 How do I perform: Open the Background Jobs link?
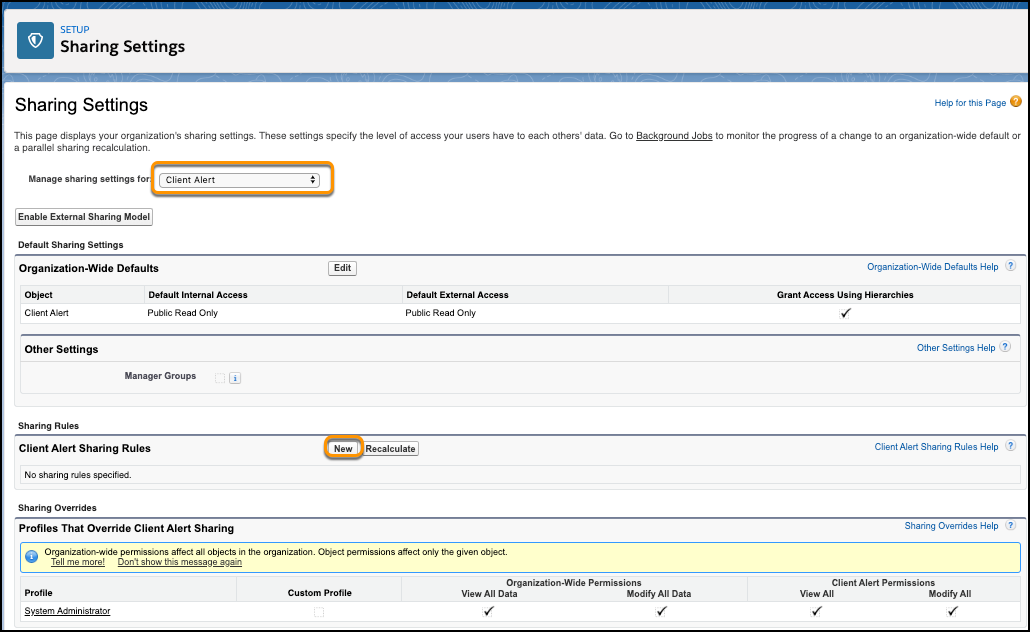pyautogui.click(x=674, y=135)
